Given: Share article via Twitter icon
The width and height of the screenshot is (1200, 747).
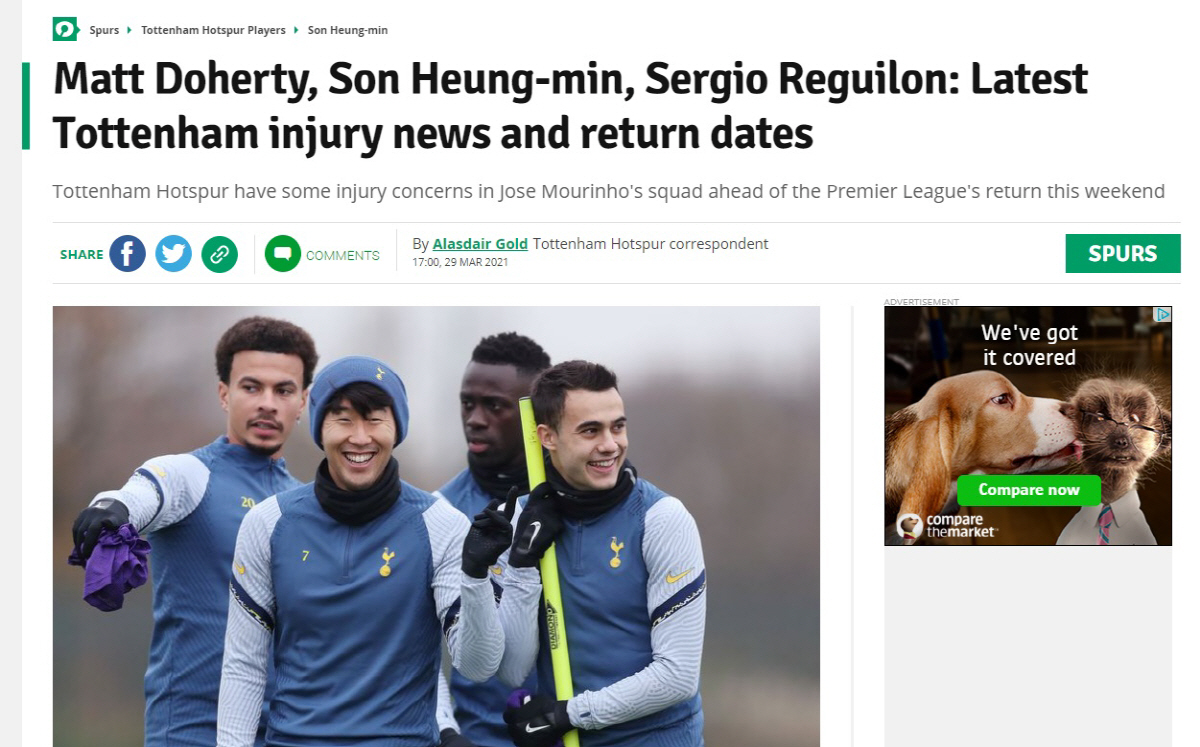Looking at the screenshot, I should coord(174,254).
